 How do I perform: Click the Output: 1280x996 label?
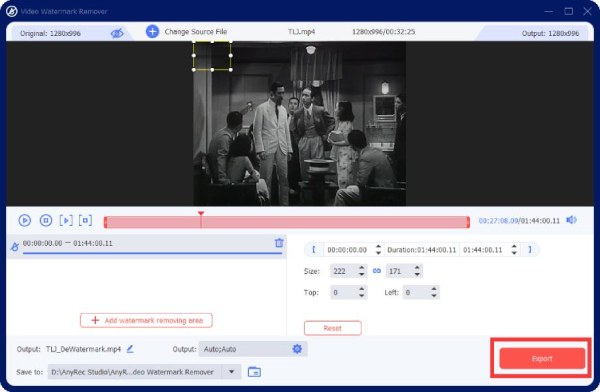coord(550,33)
